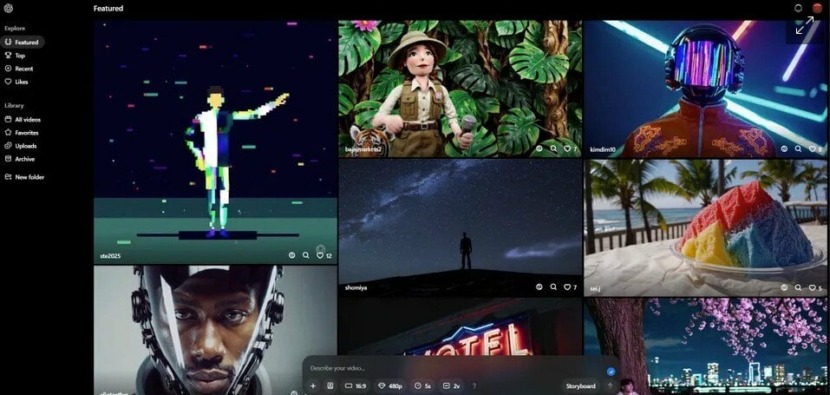Click the plus attach media icon
The image size is (830, 395).
313,386
